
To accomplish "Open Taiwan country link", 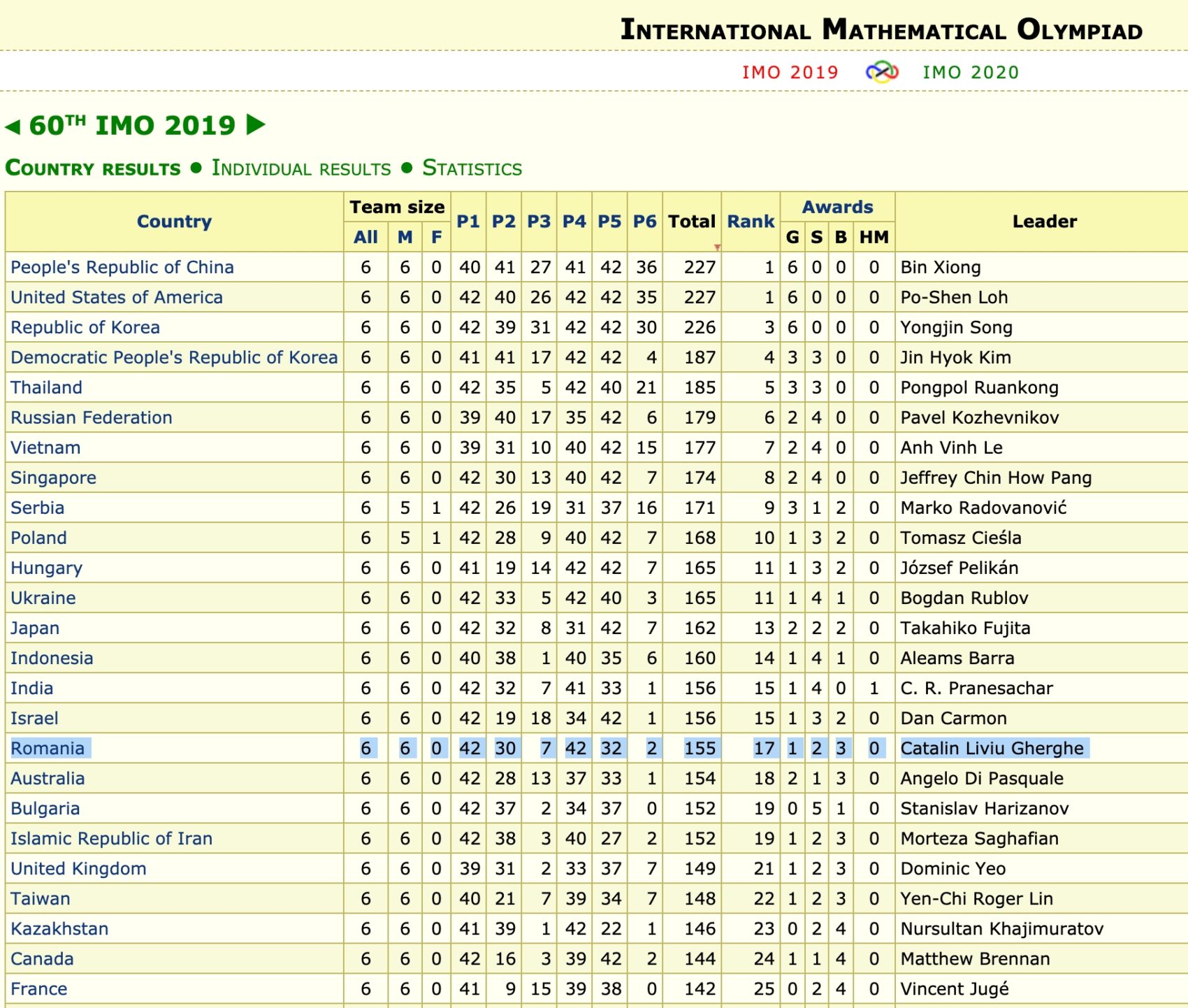I will 41,898.
